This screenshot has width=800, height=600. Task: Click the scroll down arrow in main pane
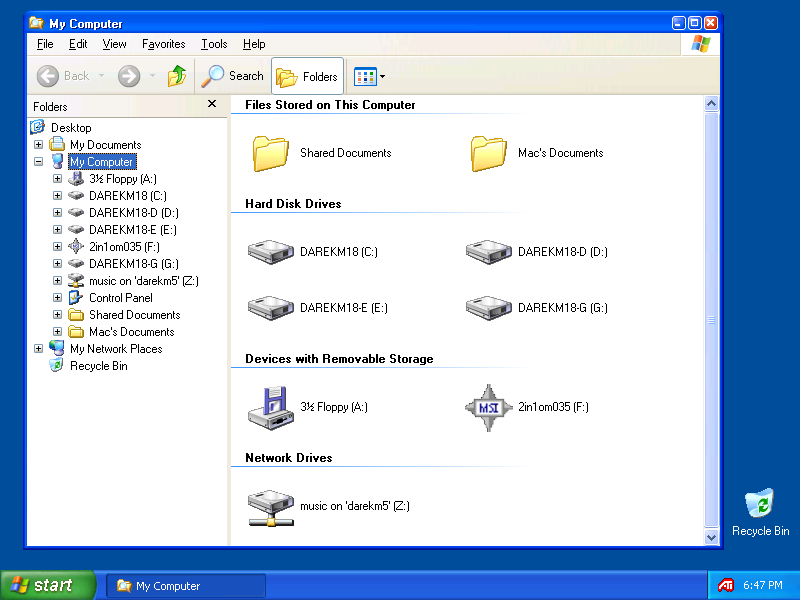(711, 537)
